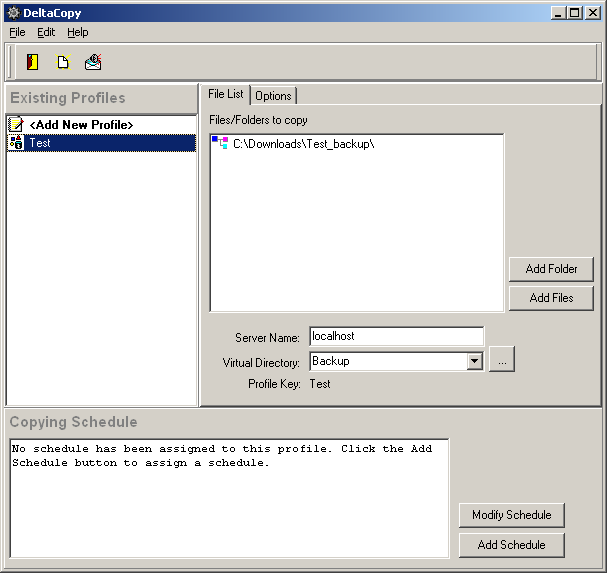The image size is (607, 573).
Task: Switch to the Options tab
Action: pyautogui.click(x=273, y=96)
